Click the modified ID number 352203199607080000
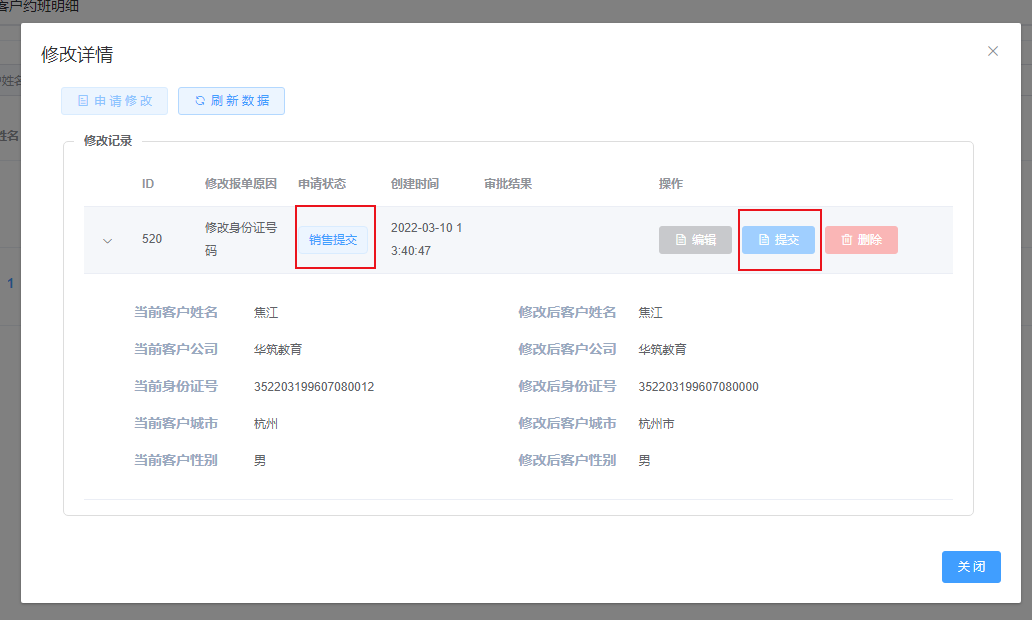The image size is (1032, 620). click(698, 387)
